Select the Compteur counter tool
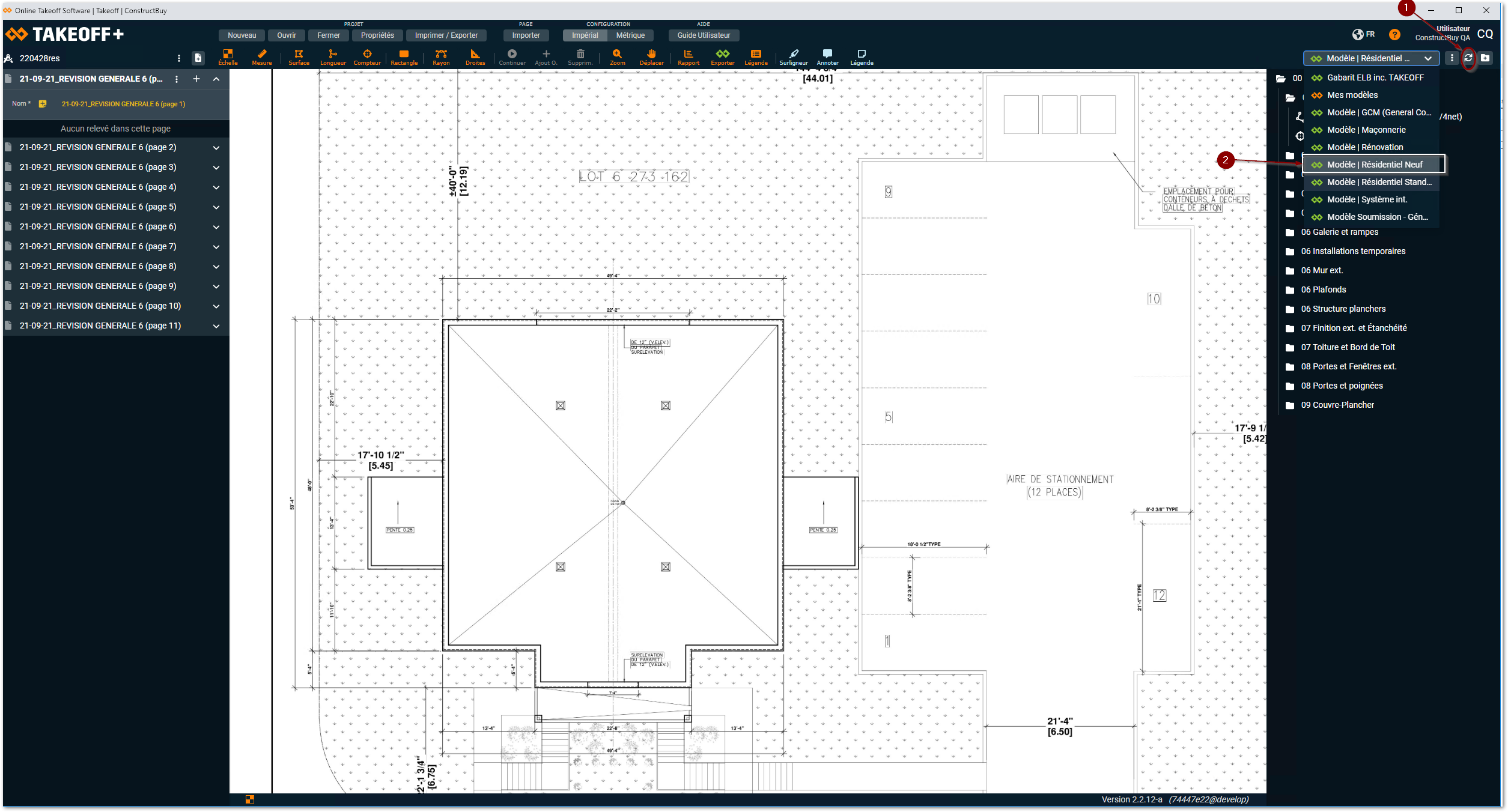This screenshot has height=812, width=1508. [x=366, y=57]
